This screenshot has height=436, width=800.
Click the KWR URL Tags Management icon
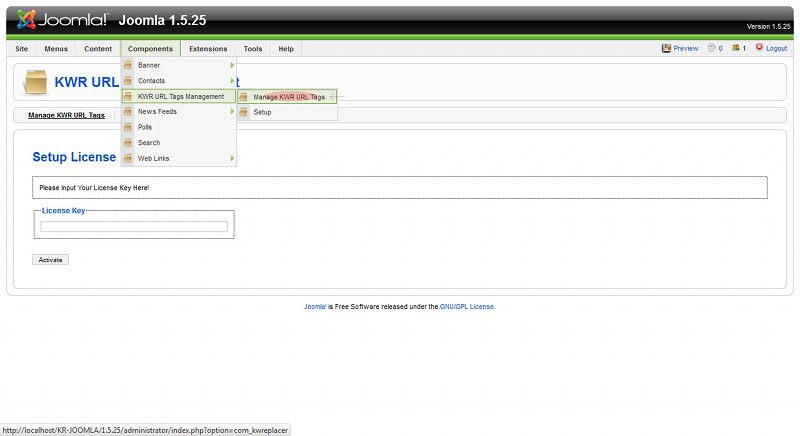point(128,96)
